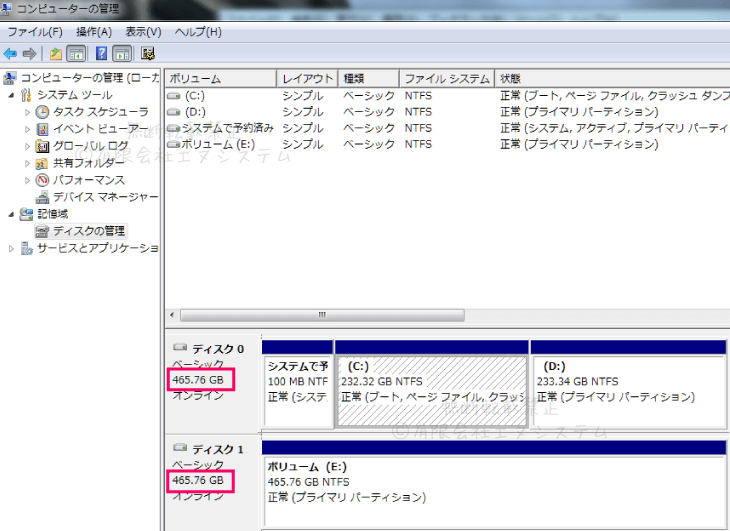730x531 pixels.
Task: Select the (C:) 232.32 GB partition block
Action: point(432,390)
